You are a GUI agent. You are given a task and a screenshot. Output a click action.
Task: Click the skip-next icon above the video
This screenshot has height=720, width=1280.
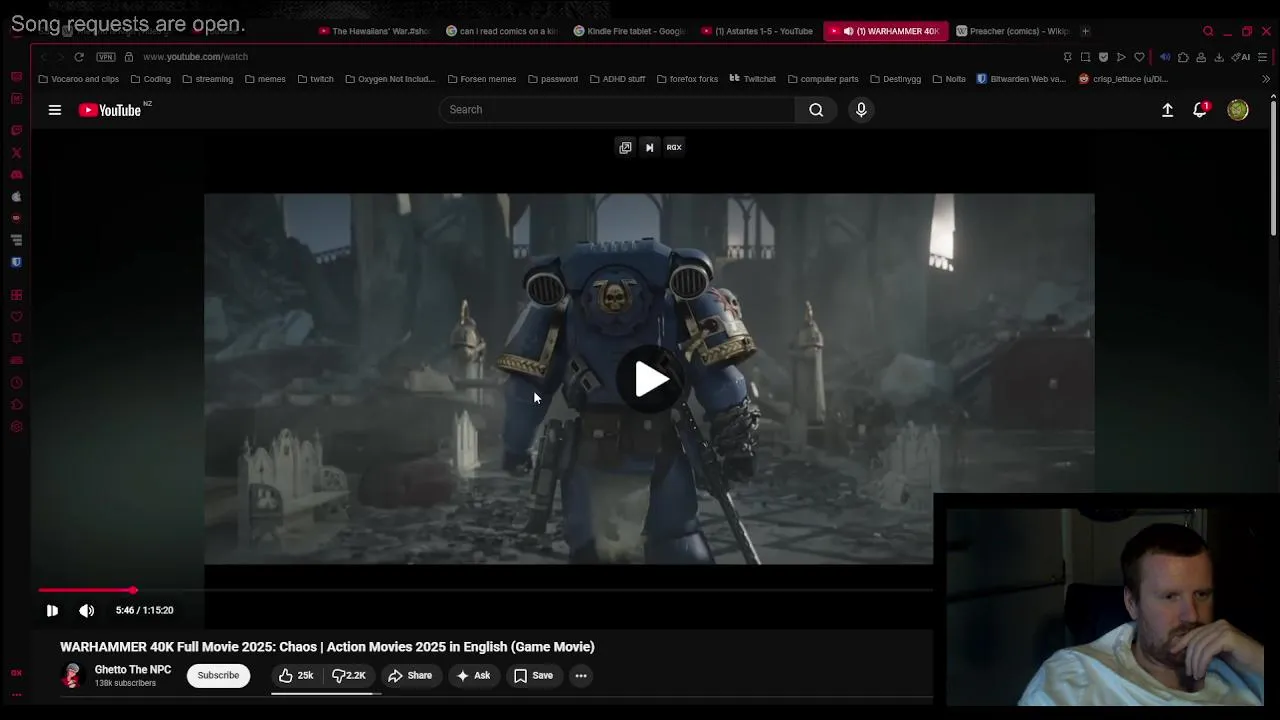[x=649, y=147]
